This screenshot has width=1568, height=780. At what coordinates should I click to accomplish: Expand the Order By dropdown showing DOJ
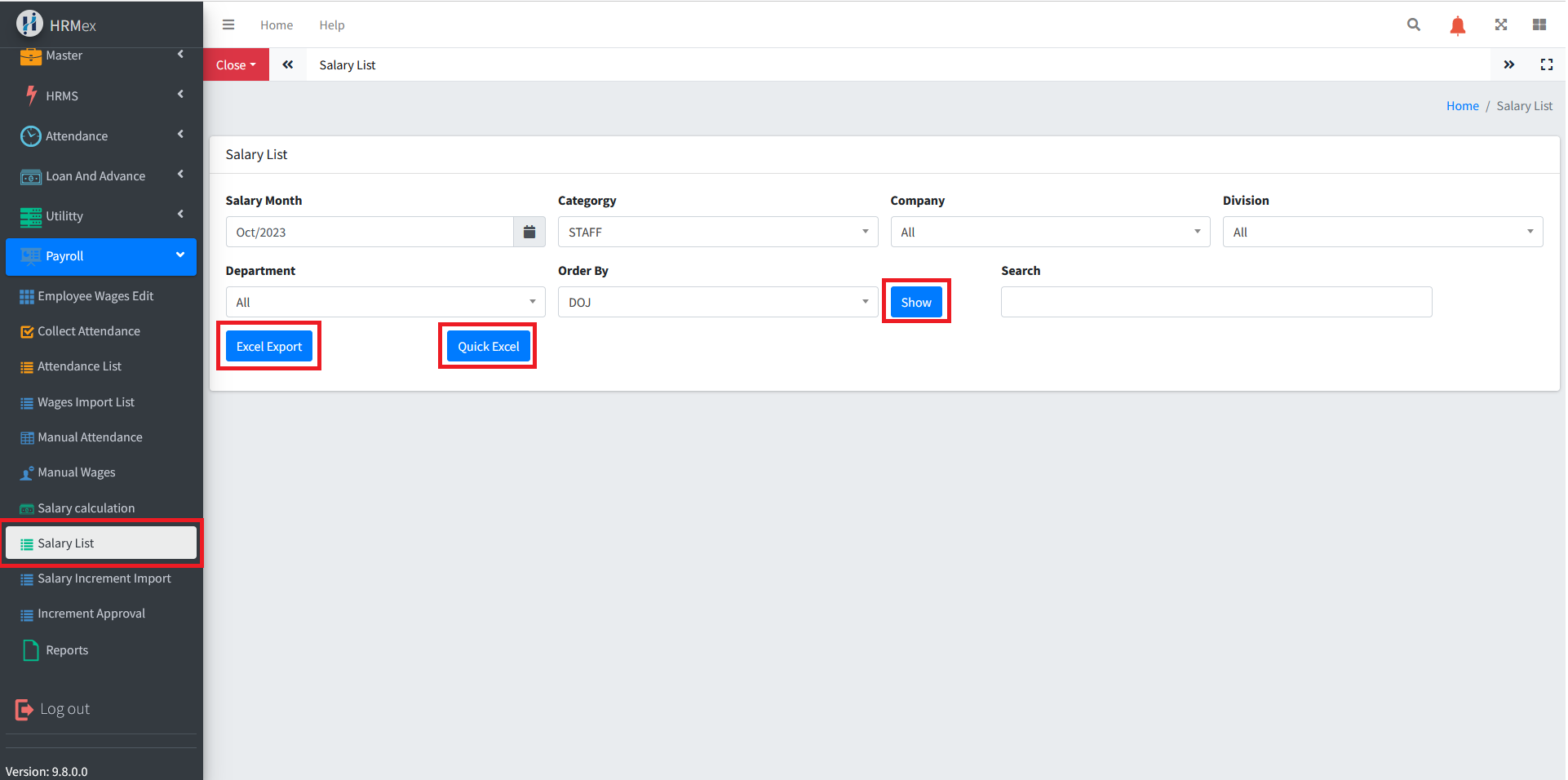tap(717, 302)
